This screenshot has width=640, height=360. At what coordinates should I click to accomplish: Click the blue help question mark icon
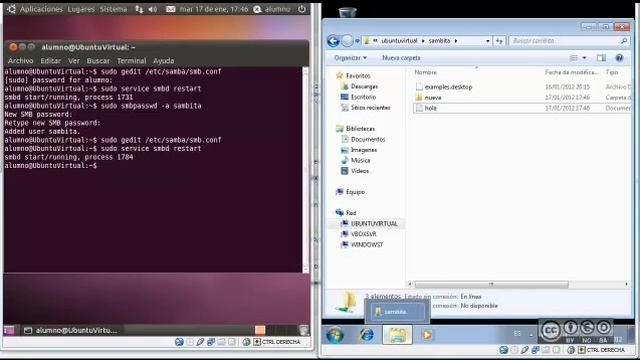(x=619, y=58)
